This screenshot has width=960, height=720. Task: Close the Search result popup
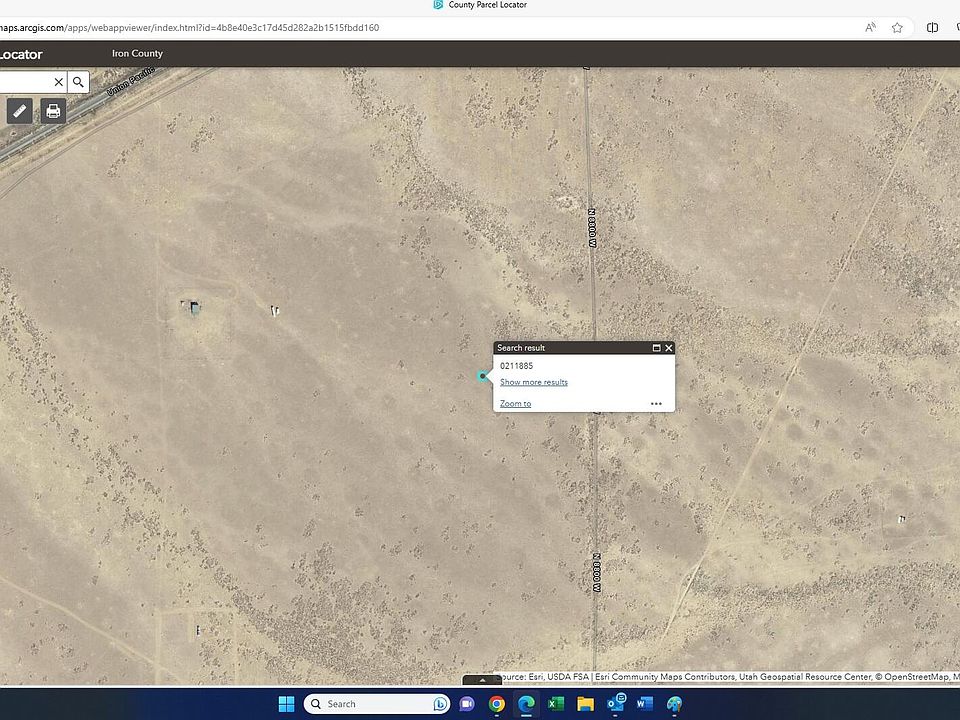[x=669, y=348]
